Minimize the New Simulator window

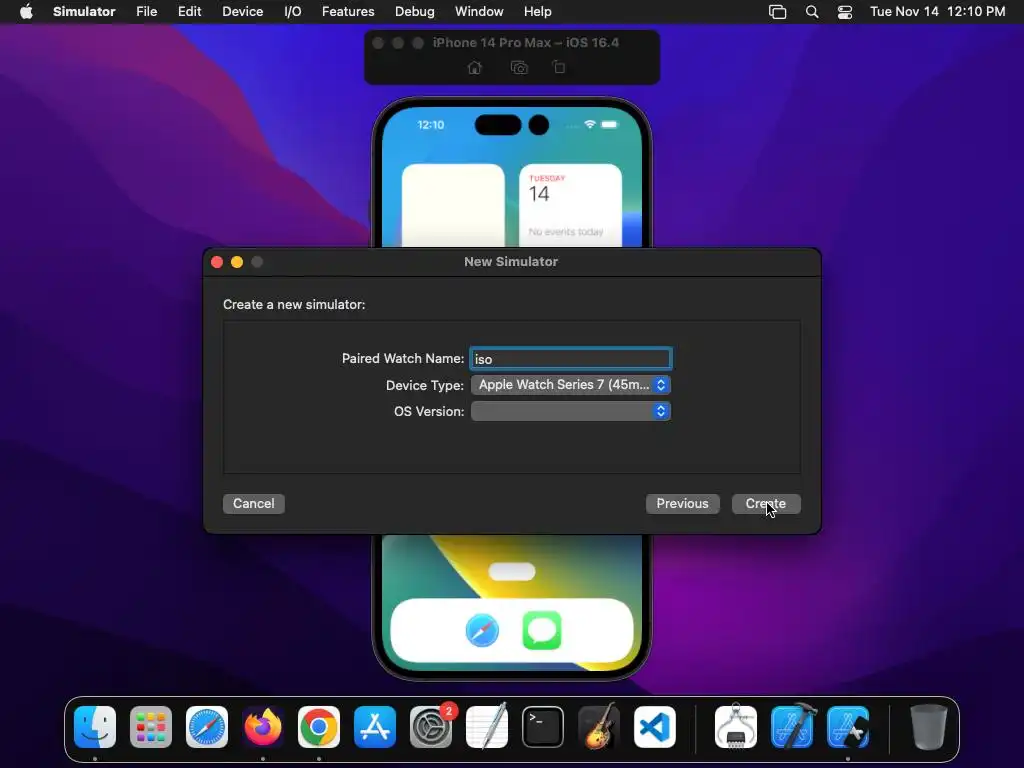pyautogui.click(x=237, y=262)
